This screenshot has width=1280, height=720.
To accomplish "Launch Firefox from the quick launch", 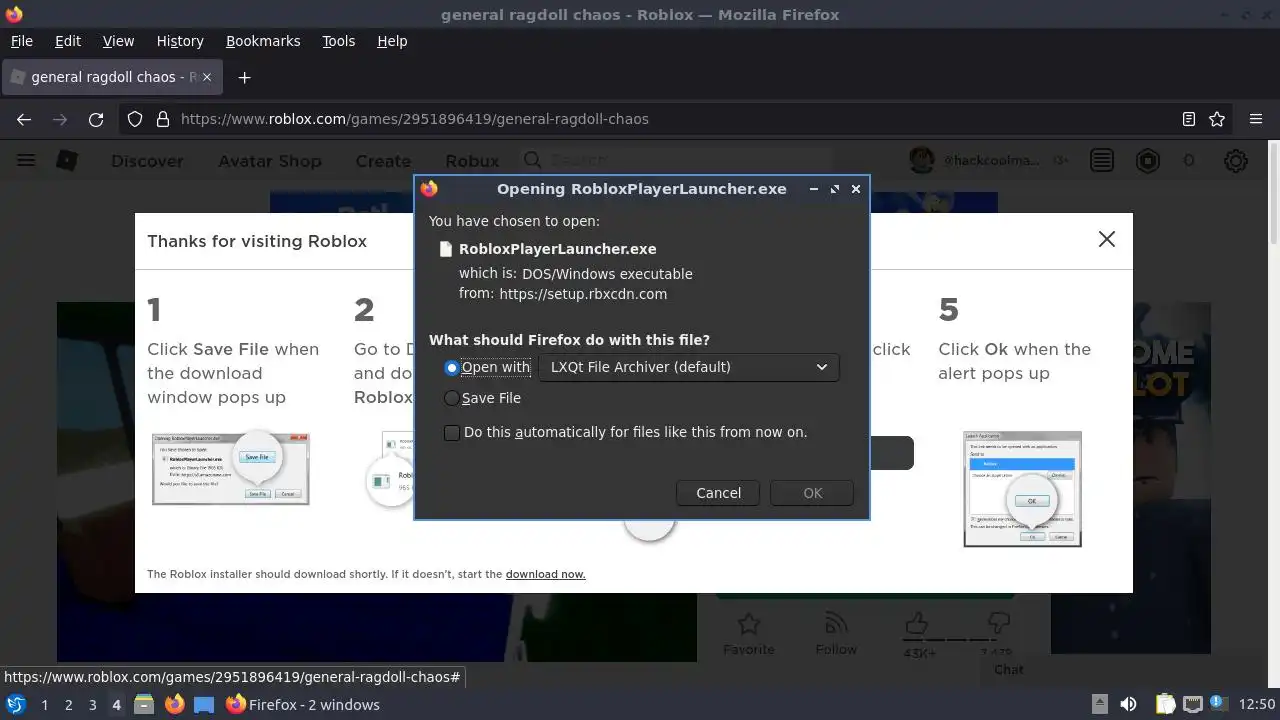I will 174,705.
